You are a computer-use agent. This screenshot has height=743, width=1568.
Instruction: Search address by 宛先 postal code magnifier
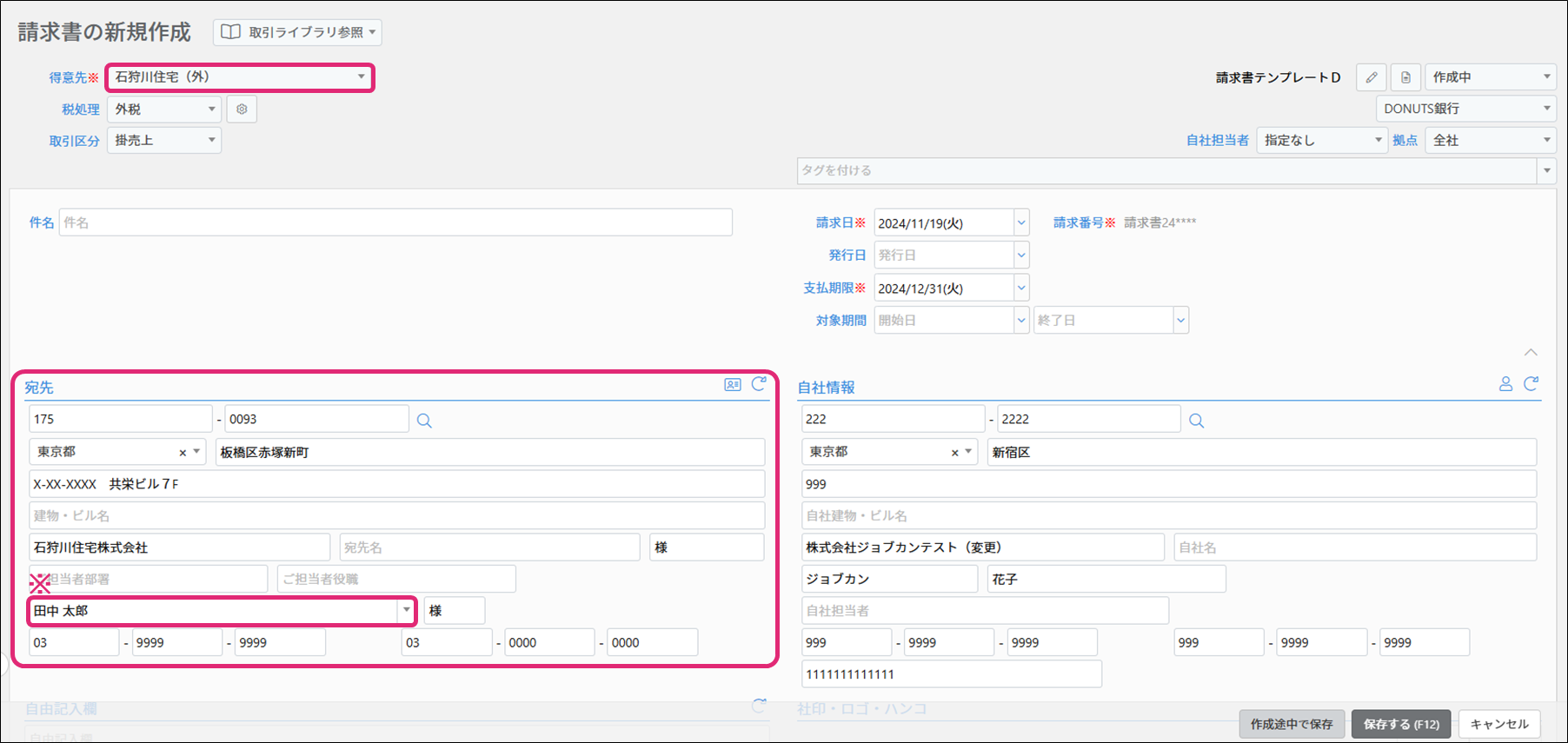(x=424, y=421)
